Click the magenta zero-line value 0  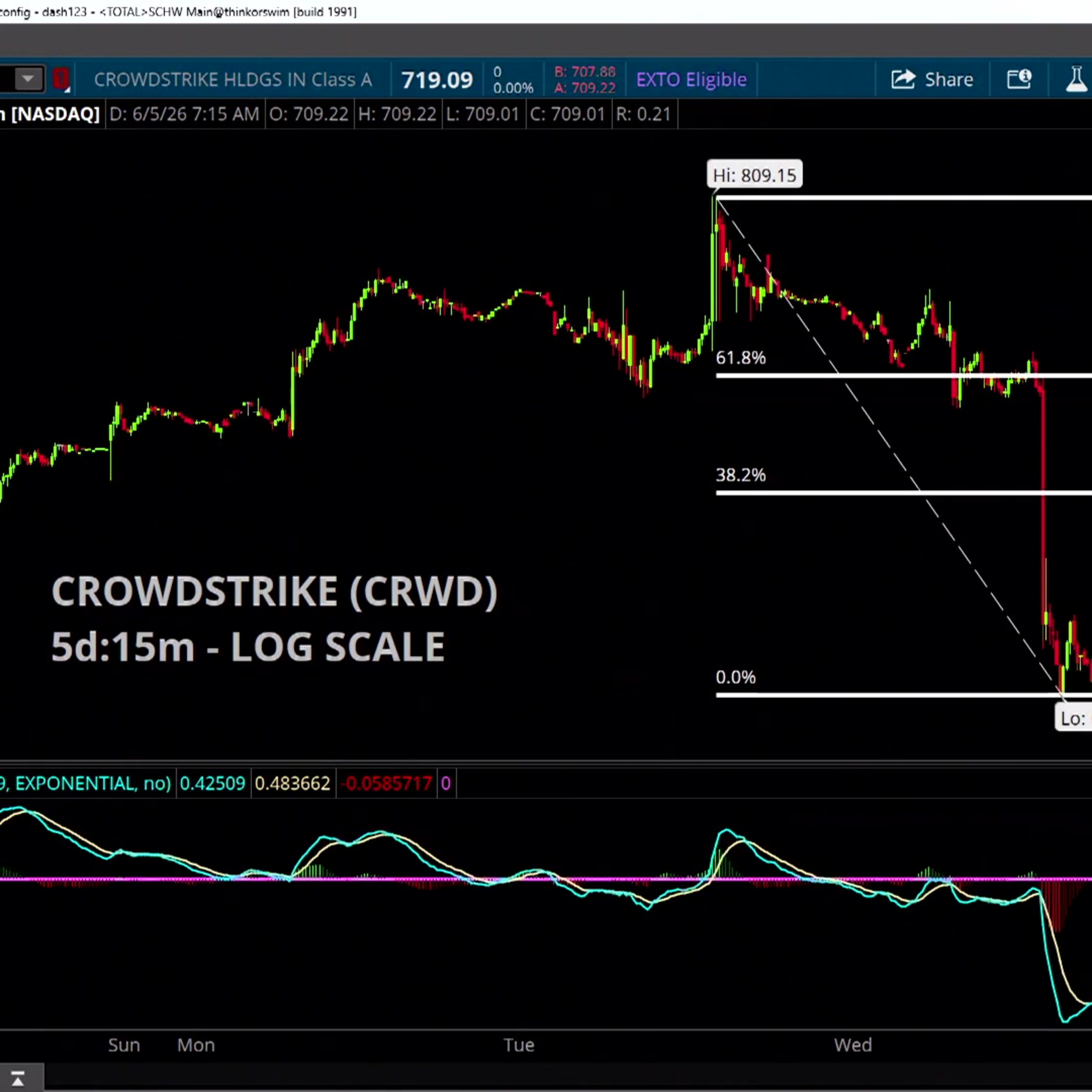click(x=446, y=783)
